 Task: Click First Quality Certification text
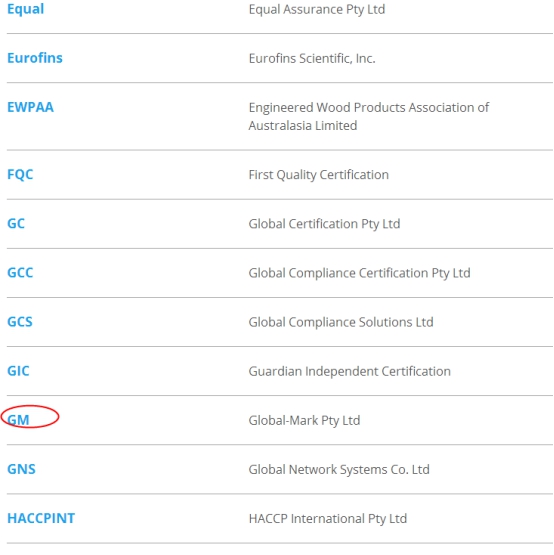coord(319,175)
